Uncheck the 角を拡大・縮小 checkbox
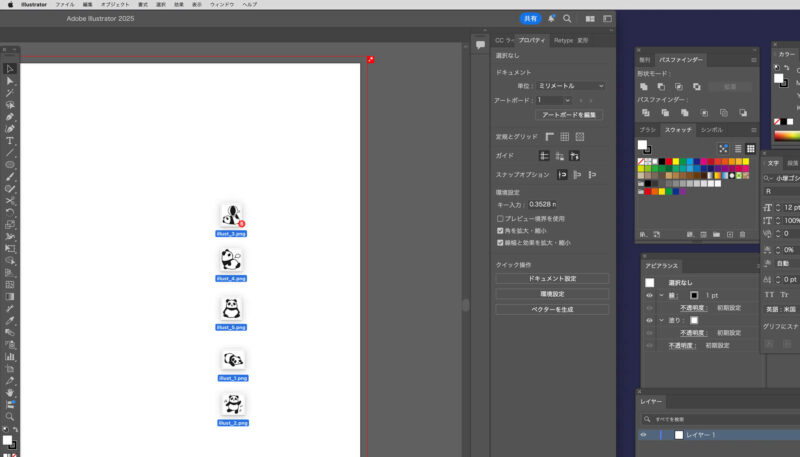800x457 pixels. [500, 230]
